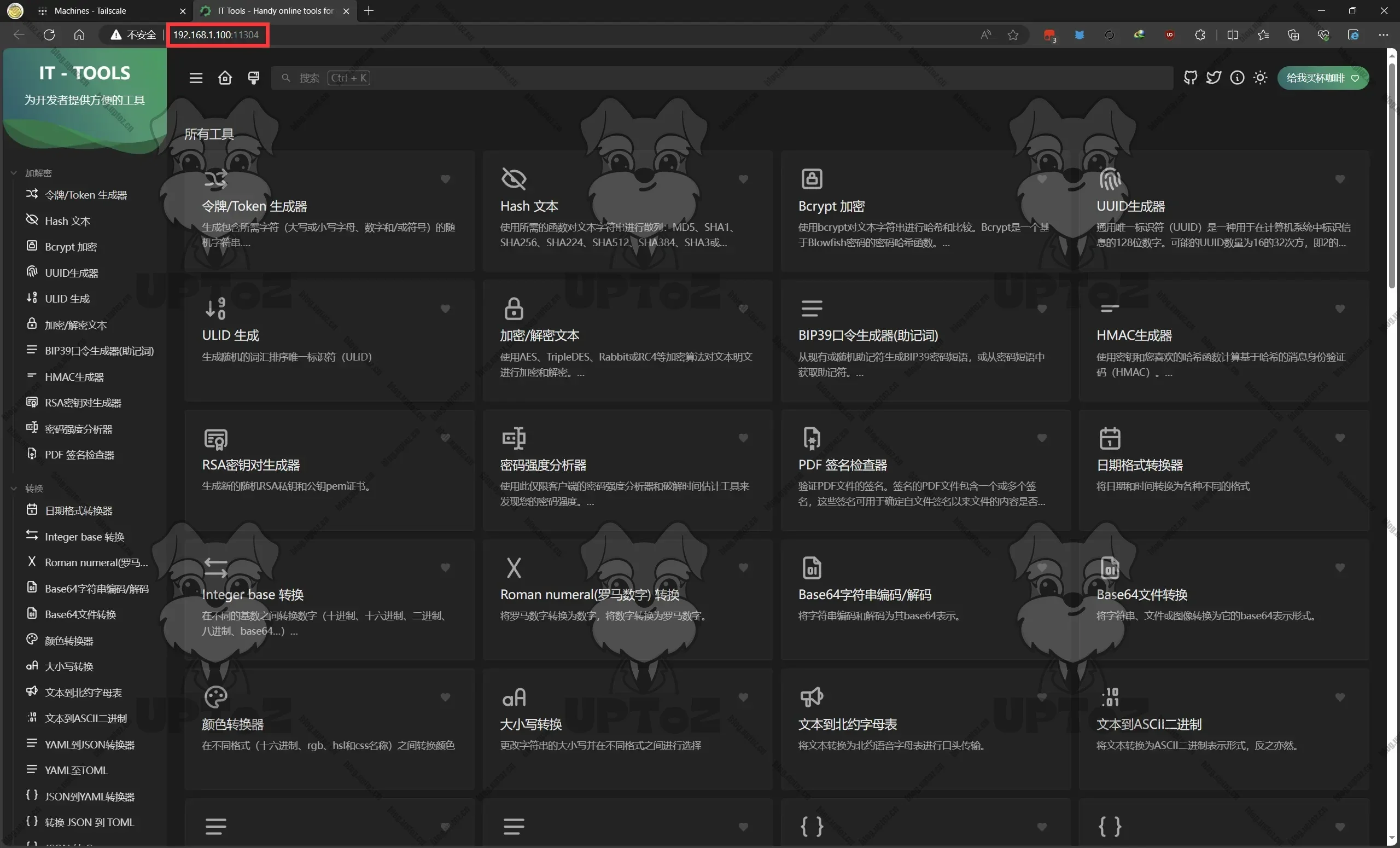Open Integer base 转换 in sidebar
1400x848 pixels.
pyautogui.click(x=85, y=537)
